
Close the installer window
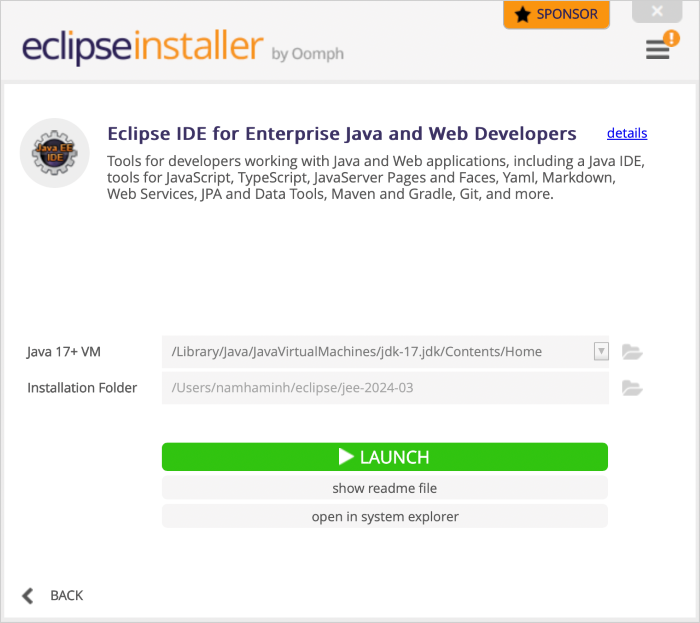(x=657, y=11)
